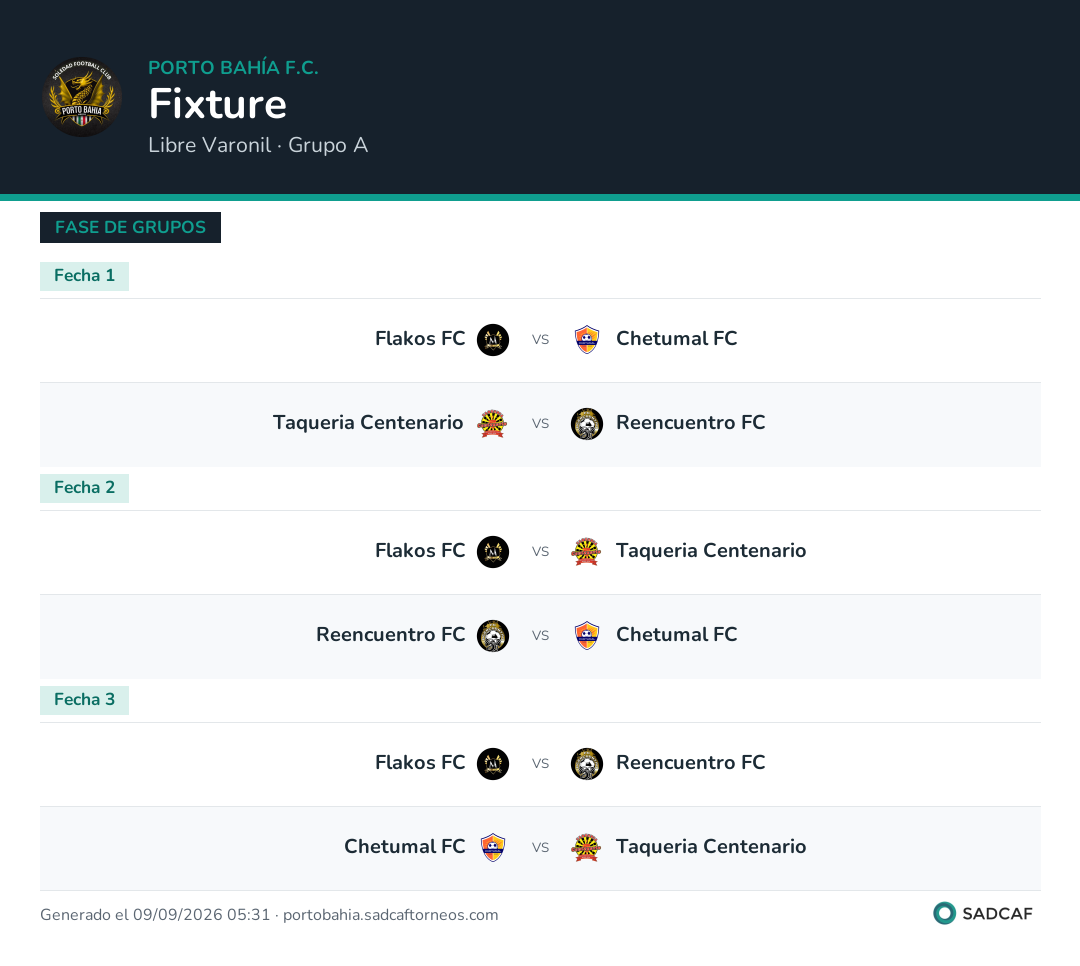Viewport: 1080px width, 966px height.
Task: Select the Fecha 3 label
Action: [x=84, y=700]
